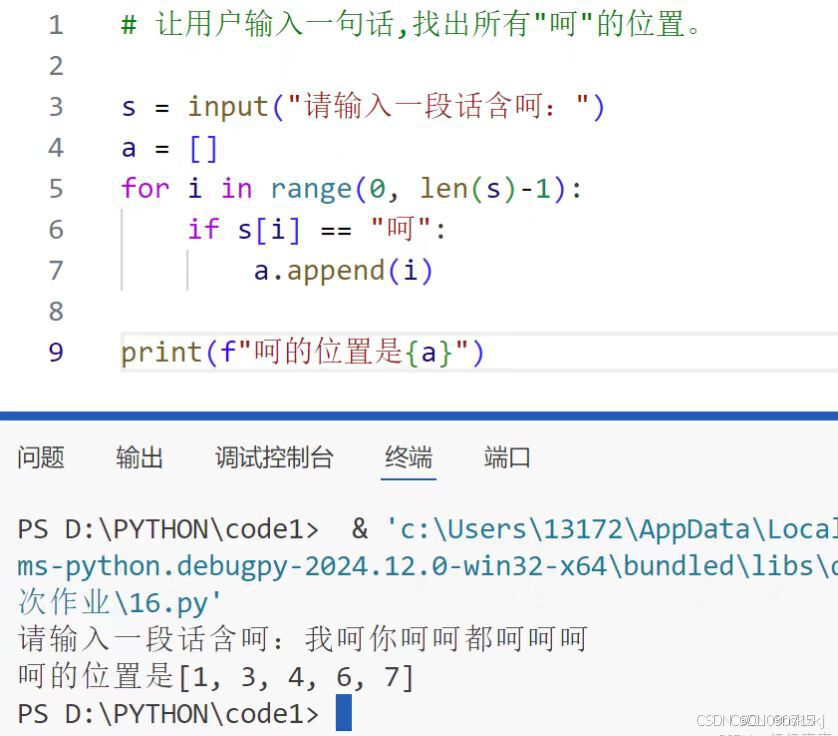Click the print statement on line 9
The width and height of the screenshot is (838, 736).
coord(302,352)
